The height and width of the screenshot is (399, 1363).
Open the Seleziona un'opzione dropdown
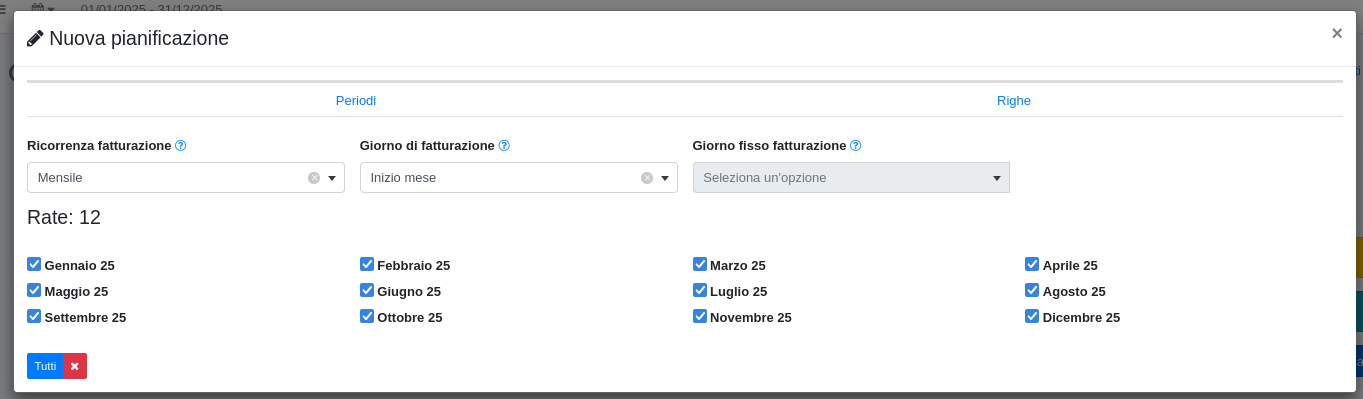coord(851,178)
